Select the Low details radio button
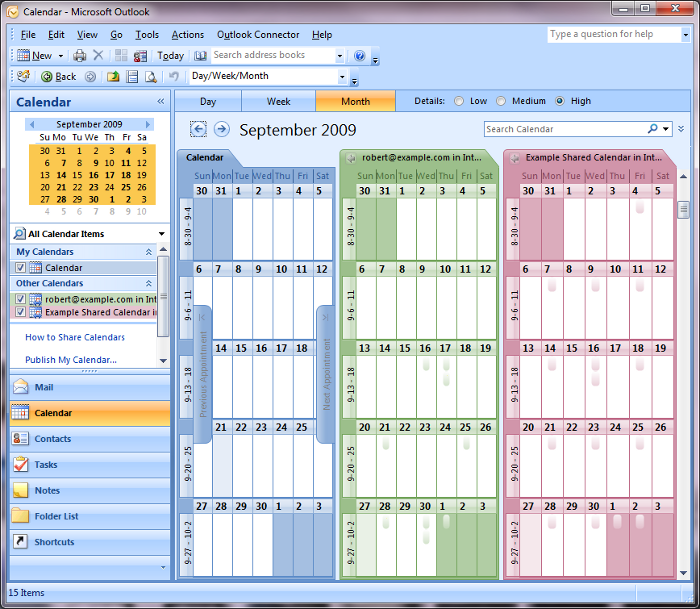700x609 pixels. [x=458, y=101]
